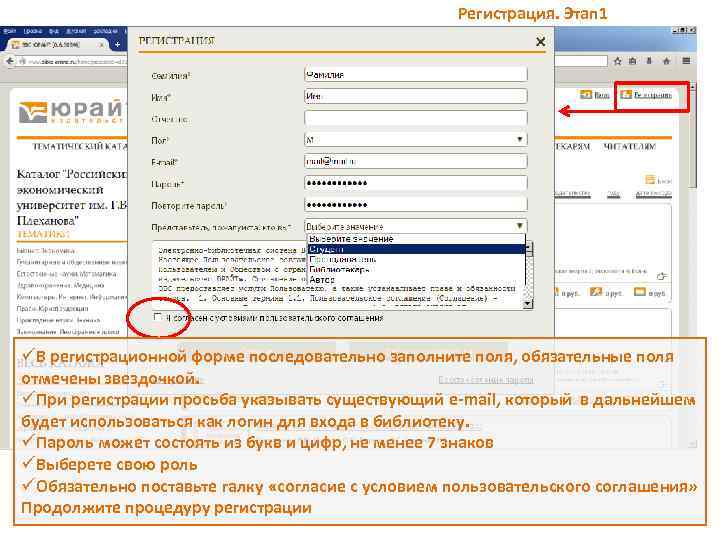Click the Повторите пароль field
The image size is (720, 540).
(x=416, y=204)
